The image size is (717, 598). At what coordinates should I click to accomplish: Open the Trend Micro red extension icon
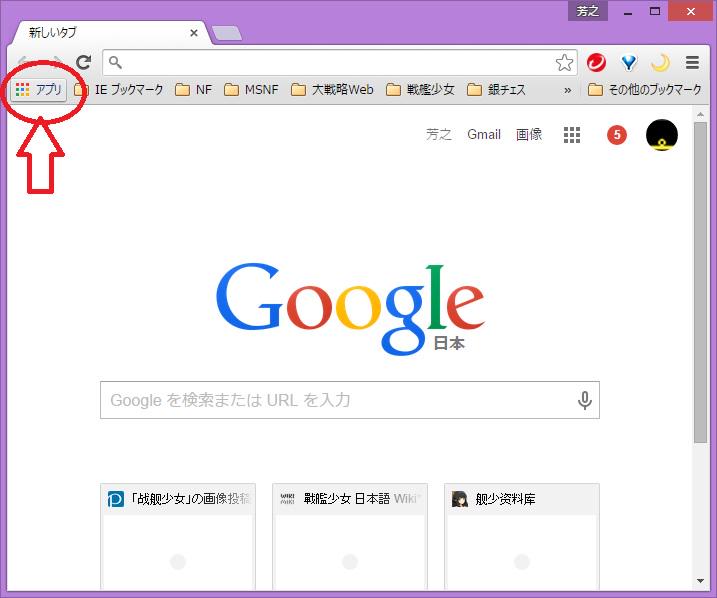596,63
